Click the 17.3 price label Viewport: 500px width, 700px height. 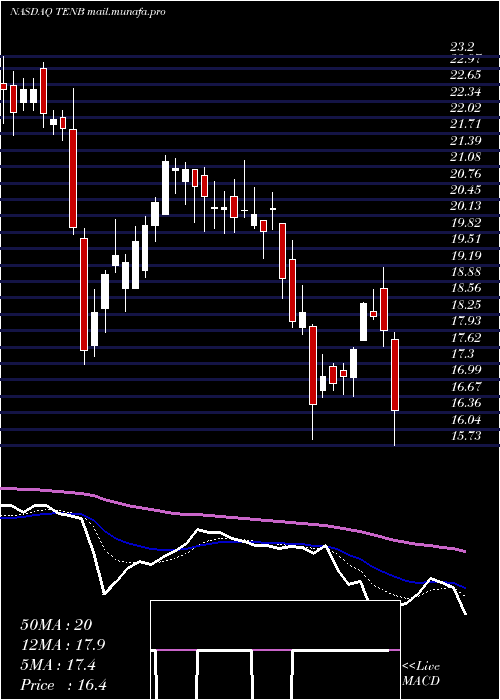pos(462,354)
